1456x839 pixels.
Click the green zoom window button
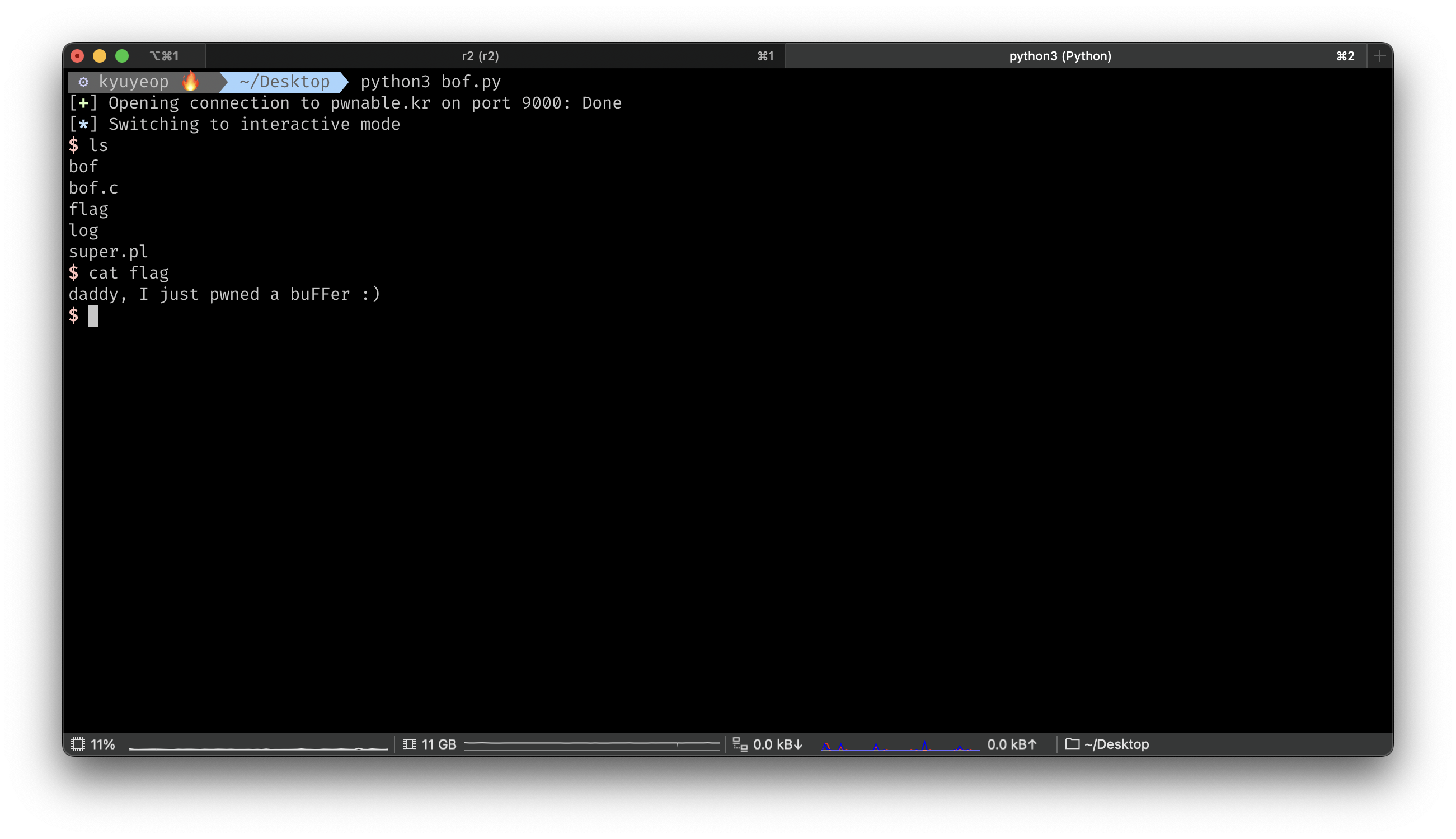pyautogui.click(x=121, y=56)
